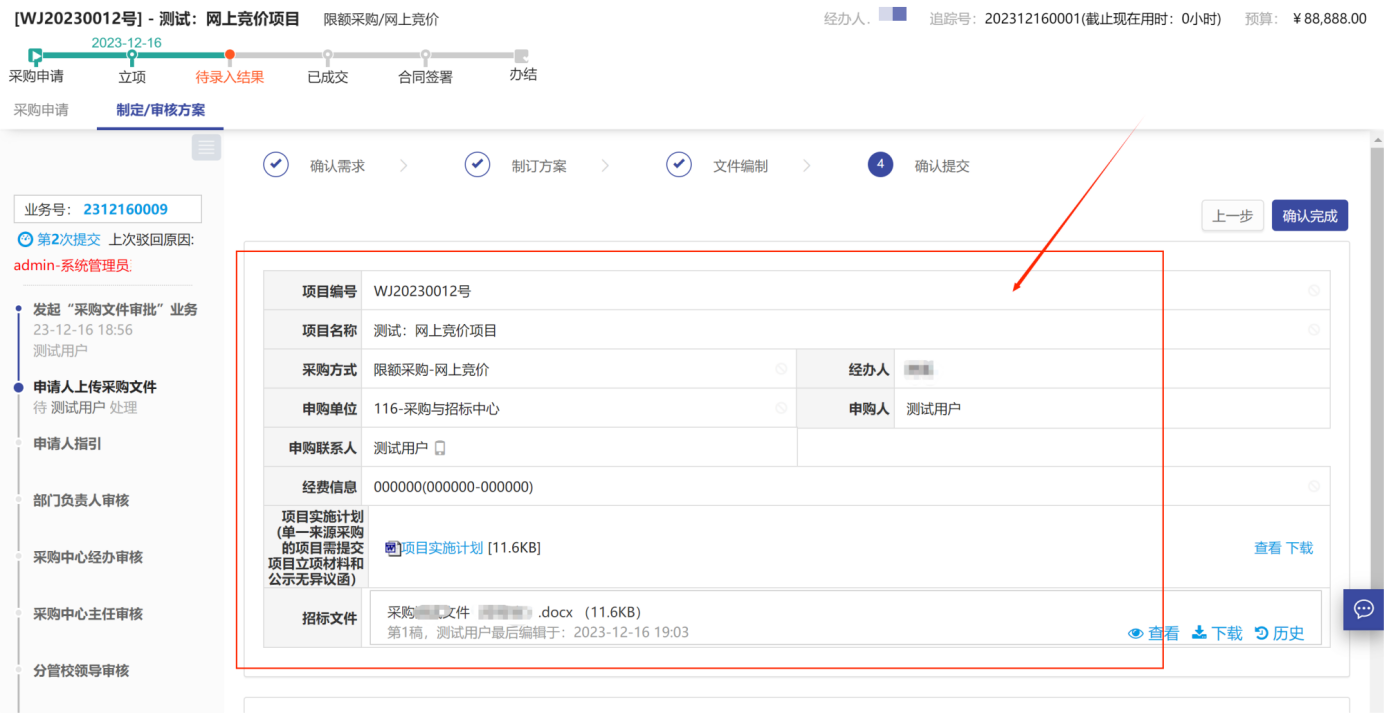The image size is (1384, 713).
Task: Click the history icon beside 历史
Action: point(1261,633)
